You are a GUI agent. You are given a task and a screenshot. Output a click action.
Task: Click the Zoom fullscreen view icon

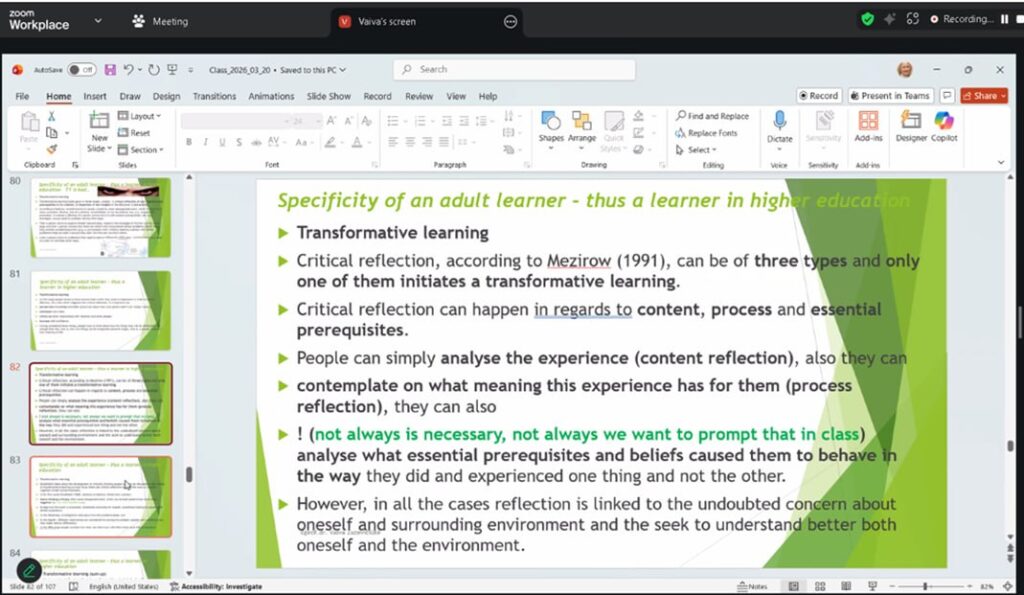click(912, 19)
